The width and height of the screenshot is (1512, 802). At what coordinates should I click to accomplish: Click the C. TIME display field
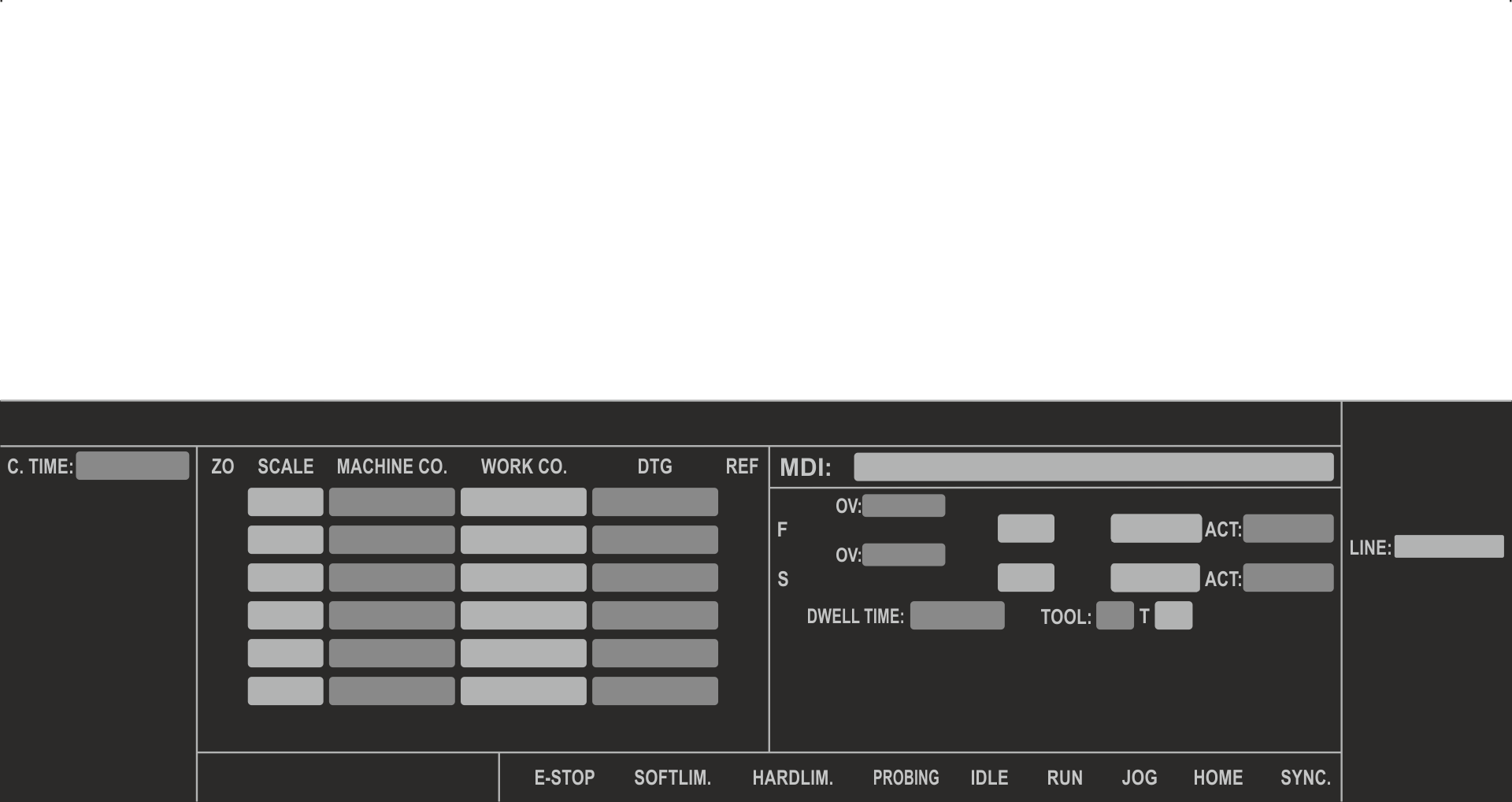click(x=132, y=466)
